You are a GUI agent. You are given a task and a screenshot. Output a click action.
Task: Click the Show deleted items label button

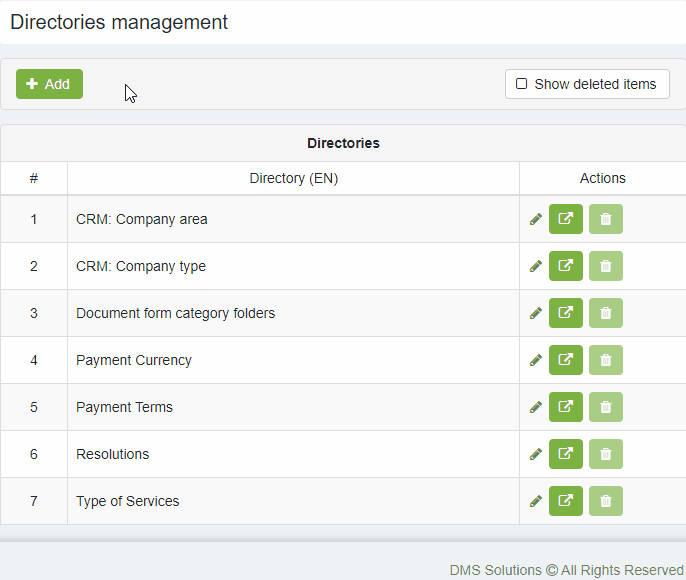click(587, 84)
